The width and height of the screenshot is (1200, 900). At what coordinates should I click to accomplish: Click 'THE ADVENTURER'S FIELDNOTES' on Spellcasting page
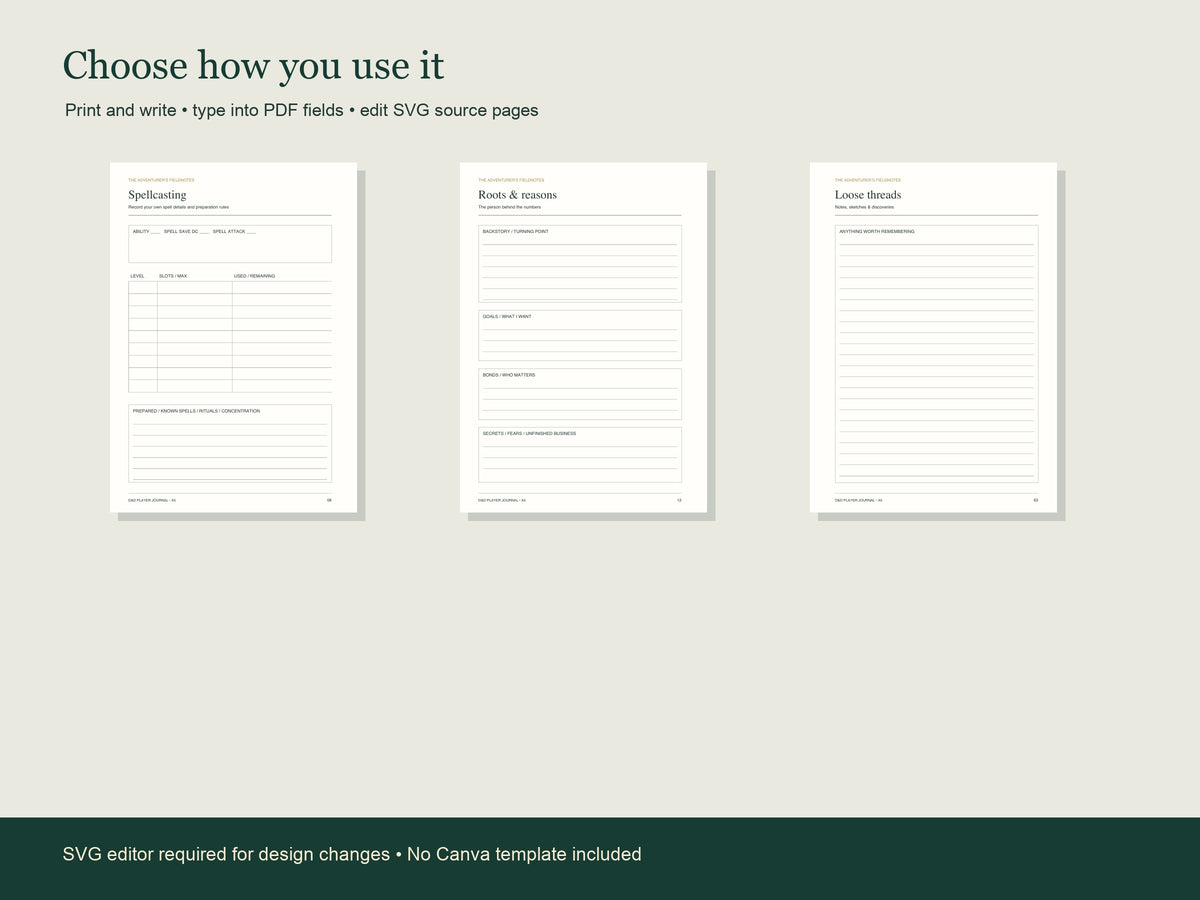pyautogui.click(x=161, y=180)
